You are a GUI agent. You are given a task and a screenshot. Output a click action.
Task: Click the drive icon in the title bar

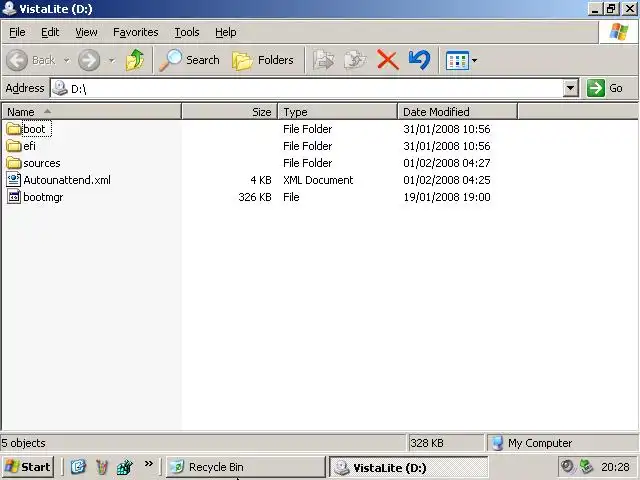click(9, 8)
